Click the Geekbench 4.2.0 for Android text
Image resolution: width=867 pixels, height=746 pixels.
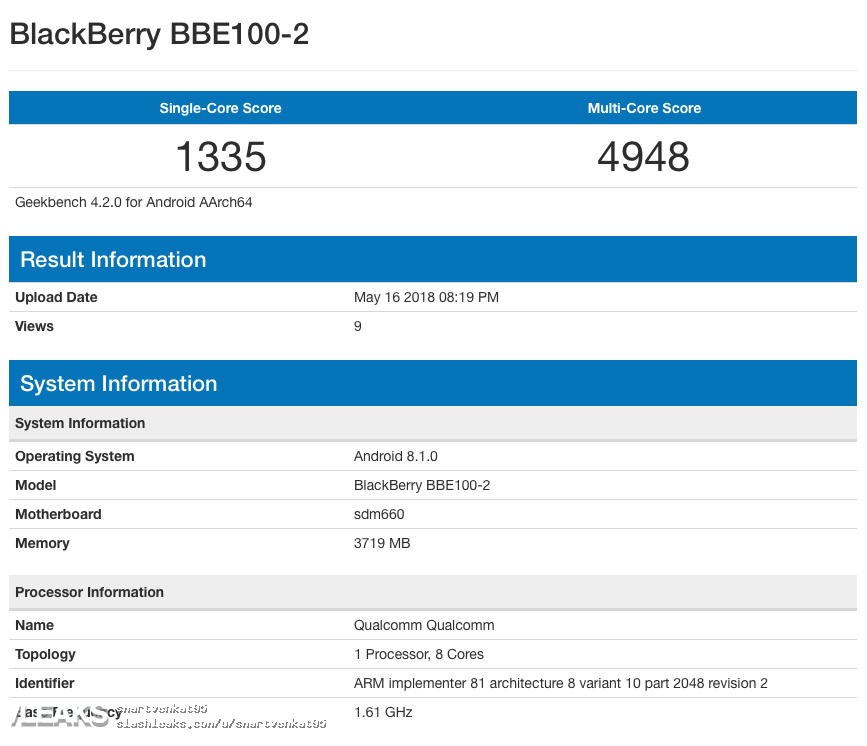pos(134,202)
